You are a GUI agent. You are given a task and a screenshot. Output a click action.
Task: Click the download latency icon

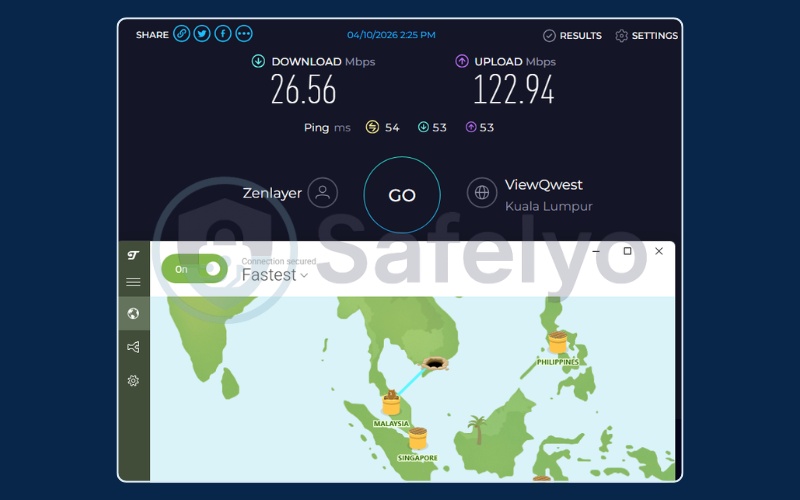(x=423, y=127)
